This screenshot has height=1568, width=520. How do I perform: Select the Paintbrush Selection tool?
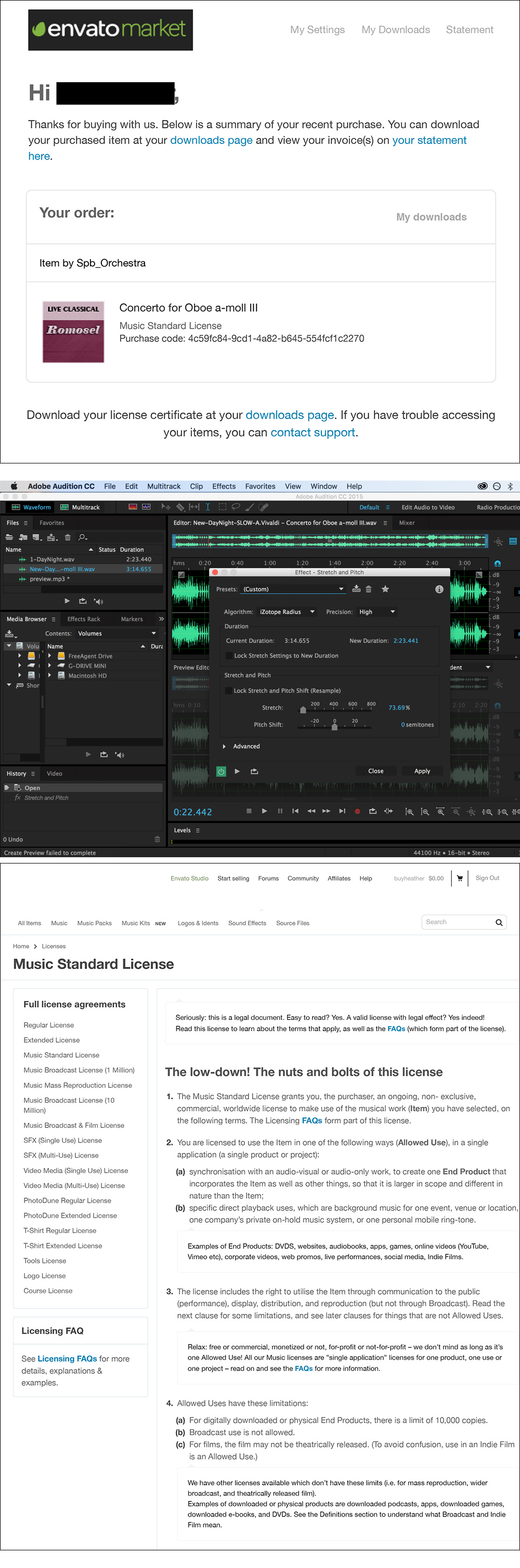(x=250, y=507)
